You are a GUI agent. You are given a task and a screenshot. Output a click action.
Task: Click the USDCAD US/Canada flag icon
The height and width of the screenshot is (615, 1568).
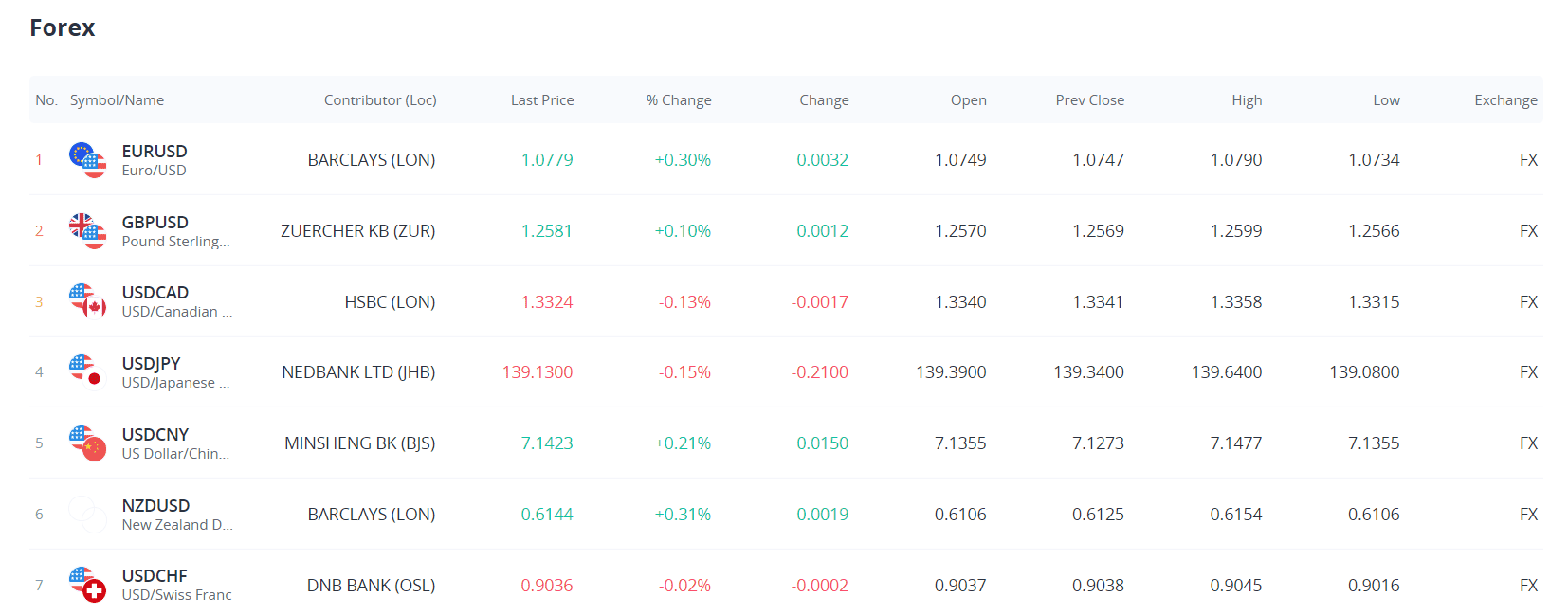(x=87, y=301)
